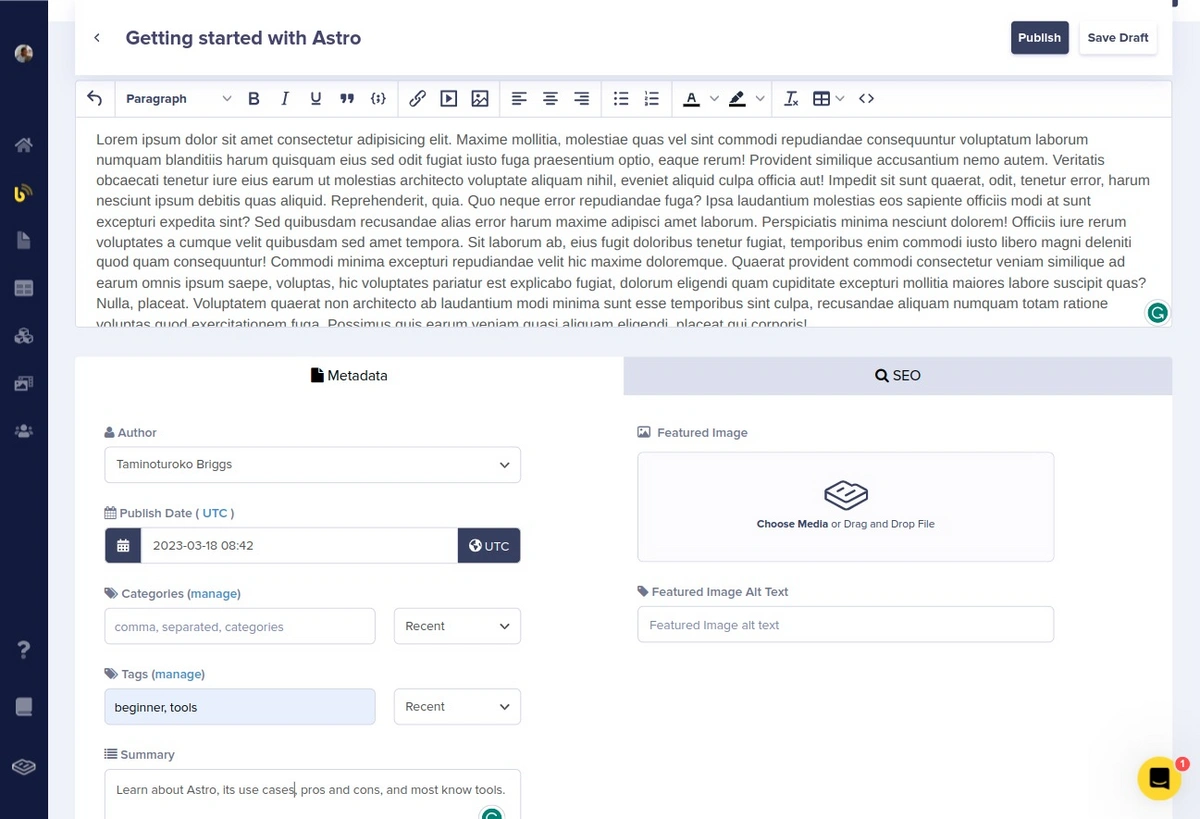Viewport: 1200px width, 819px height.
Task: Go to Home in the sidebar
Action: (x=24, y=145)
